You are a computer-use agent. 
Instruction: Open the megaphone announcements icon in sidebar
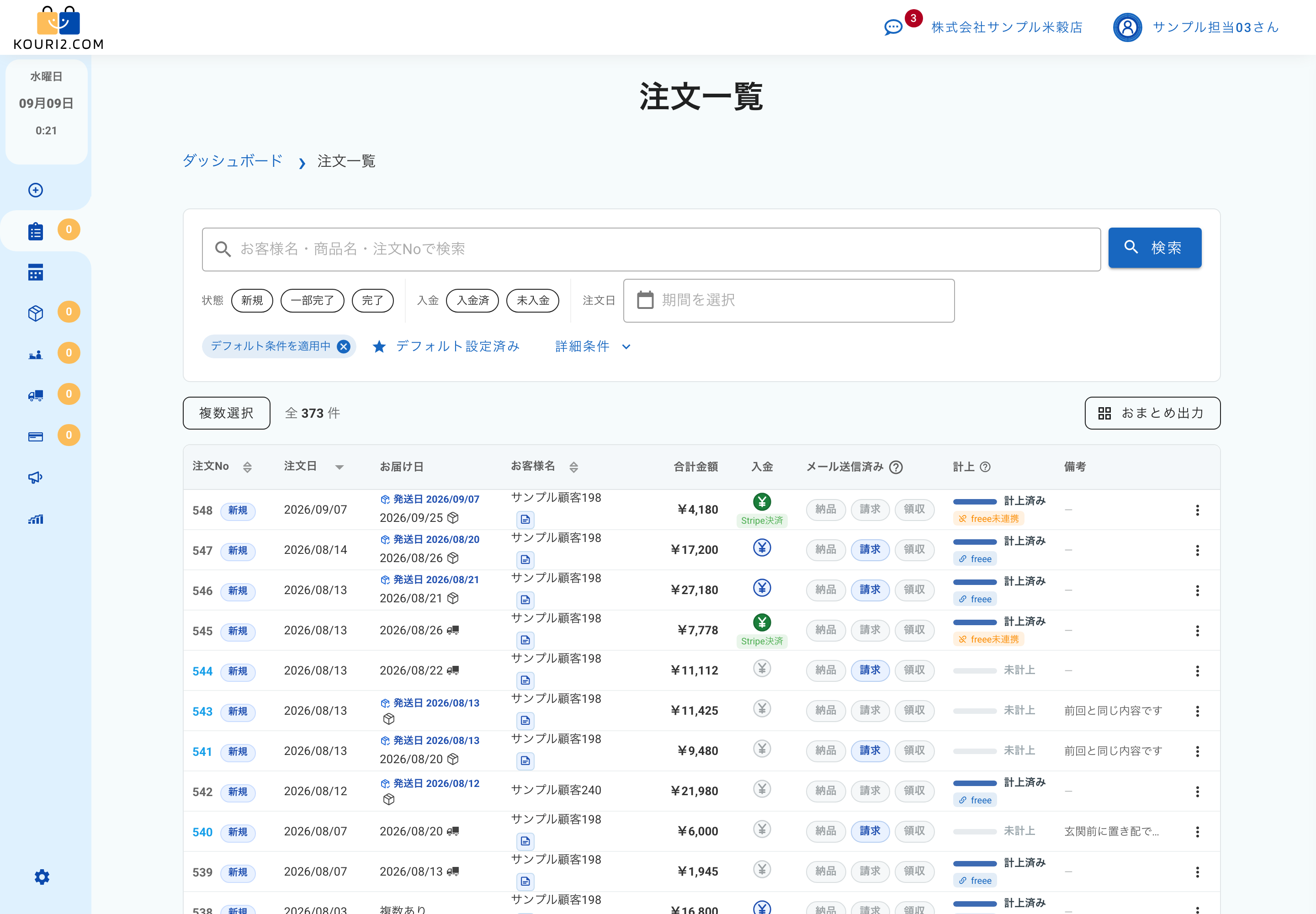(x=36, y=477)
